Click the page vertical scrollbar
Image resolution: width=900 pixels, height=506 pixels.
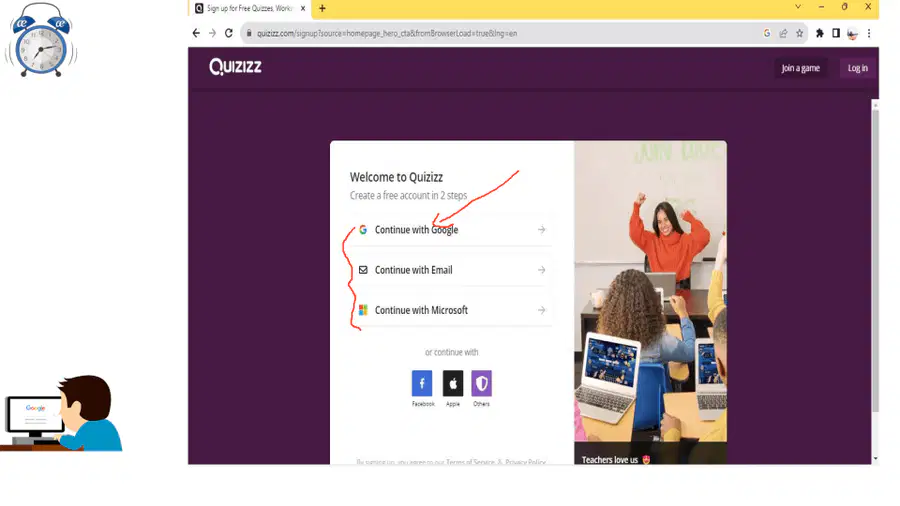coord(875,260)
